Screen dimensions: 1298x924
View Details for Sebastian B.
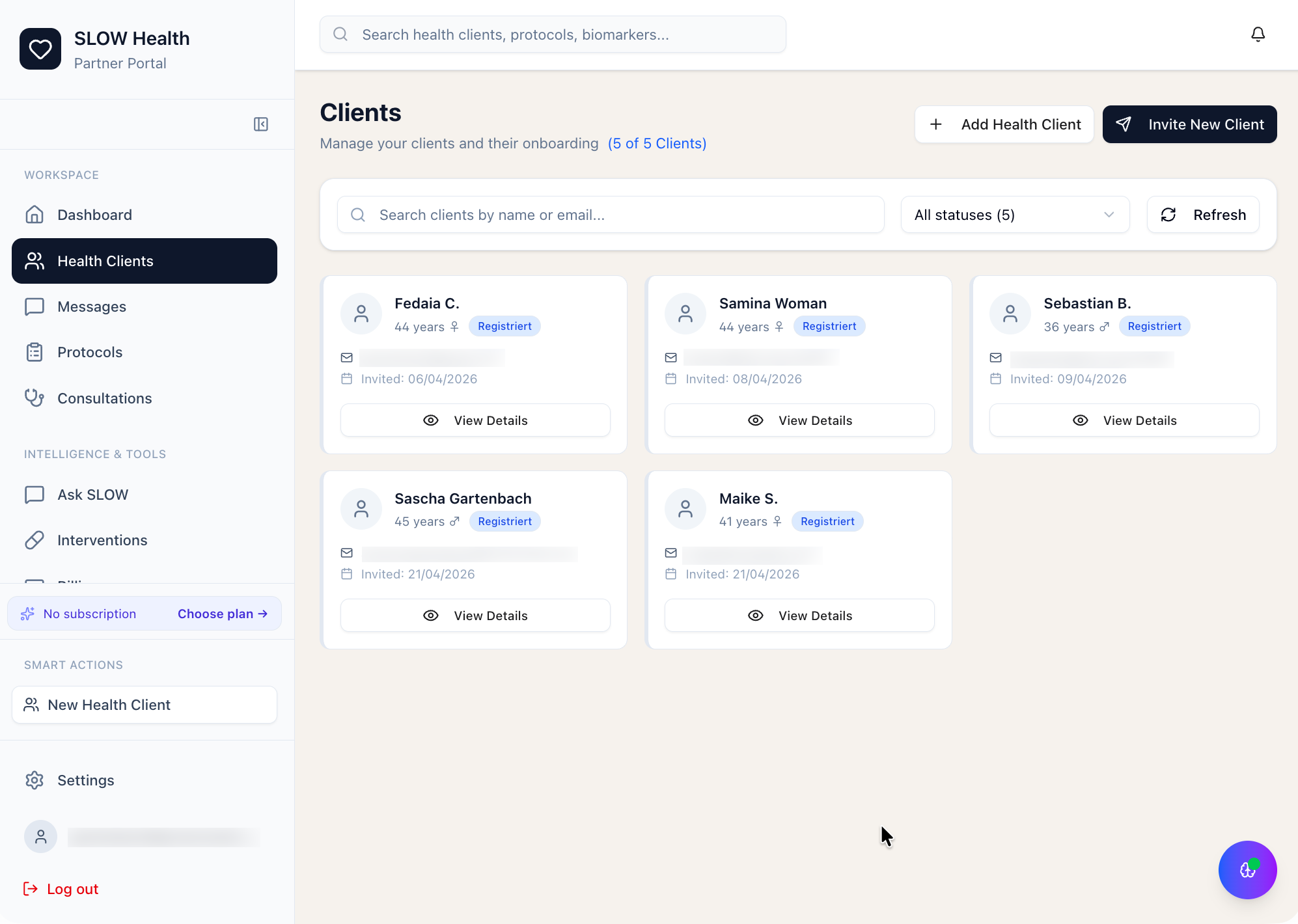(1124, 420)
